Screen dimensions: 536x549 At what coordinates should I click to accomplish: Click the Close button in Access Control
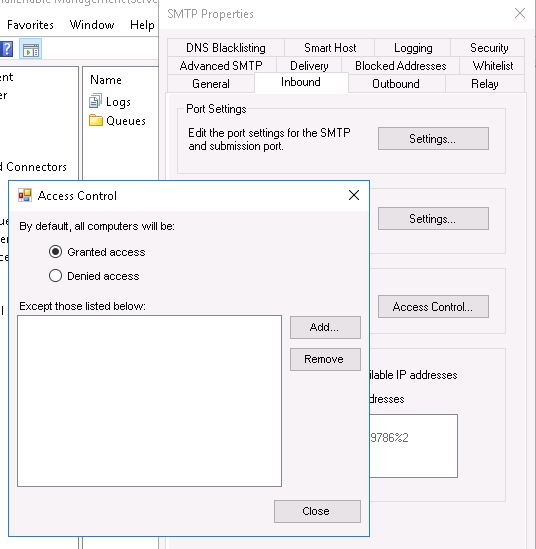(x=317, y=511)
